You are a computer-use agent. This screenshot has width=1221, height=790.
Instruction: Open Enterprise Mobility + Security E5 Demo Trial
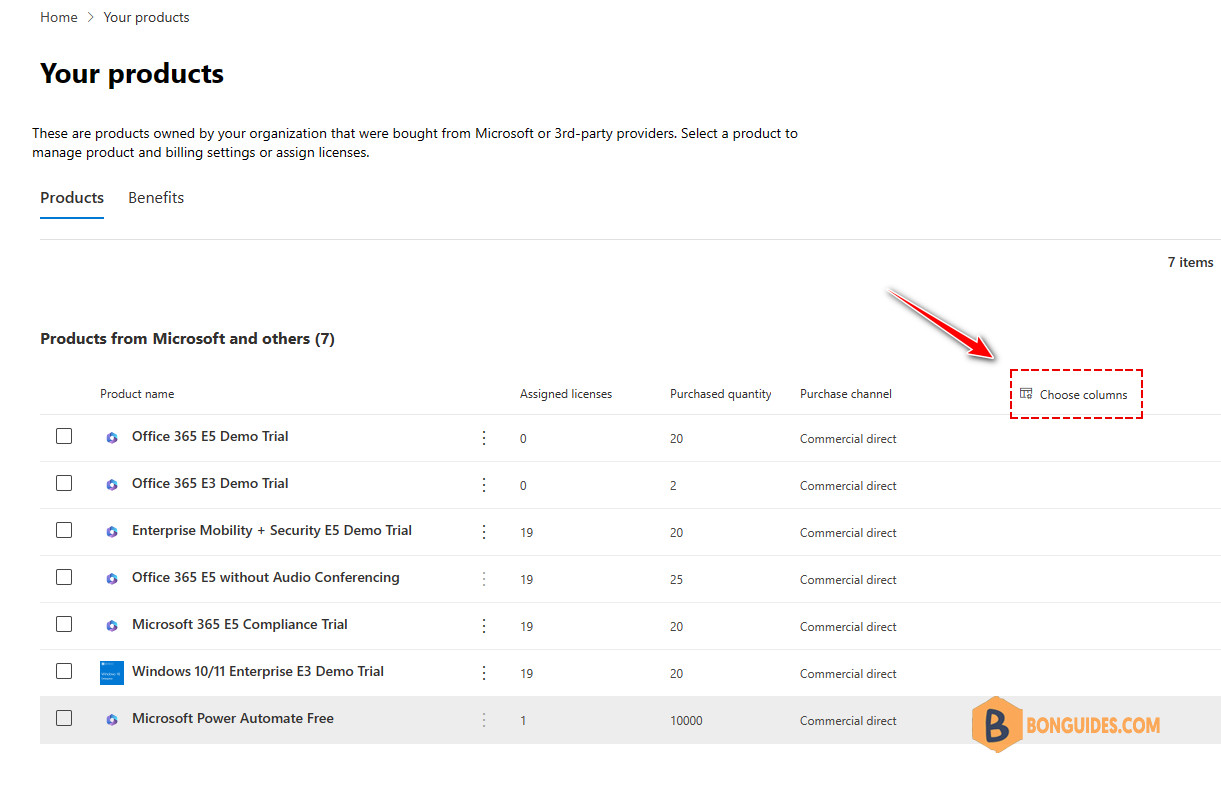272,530
